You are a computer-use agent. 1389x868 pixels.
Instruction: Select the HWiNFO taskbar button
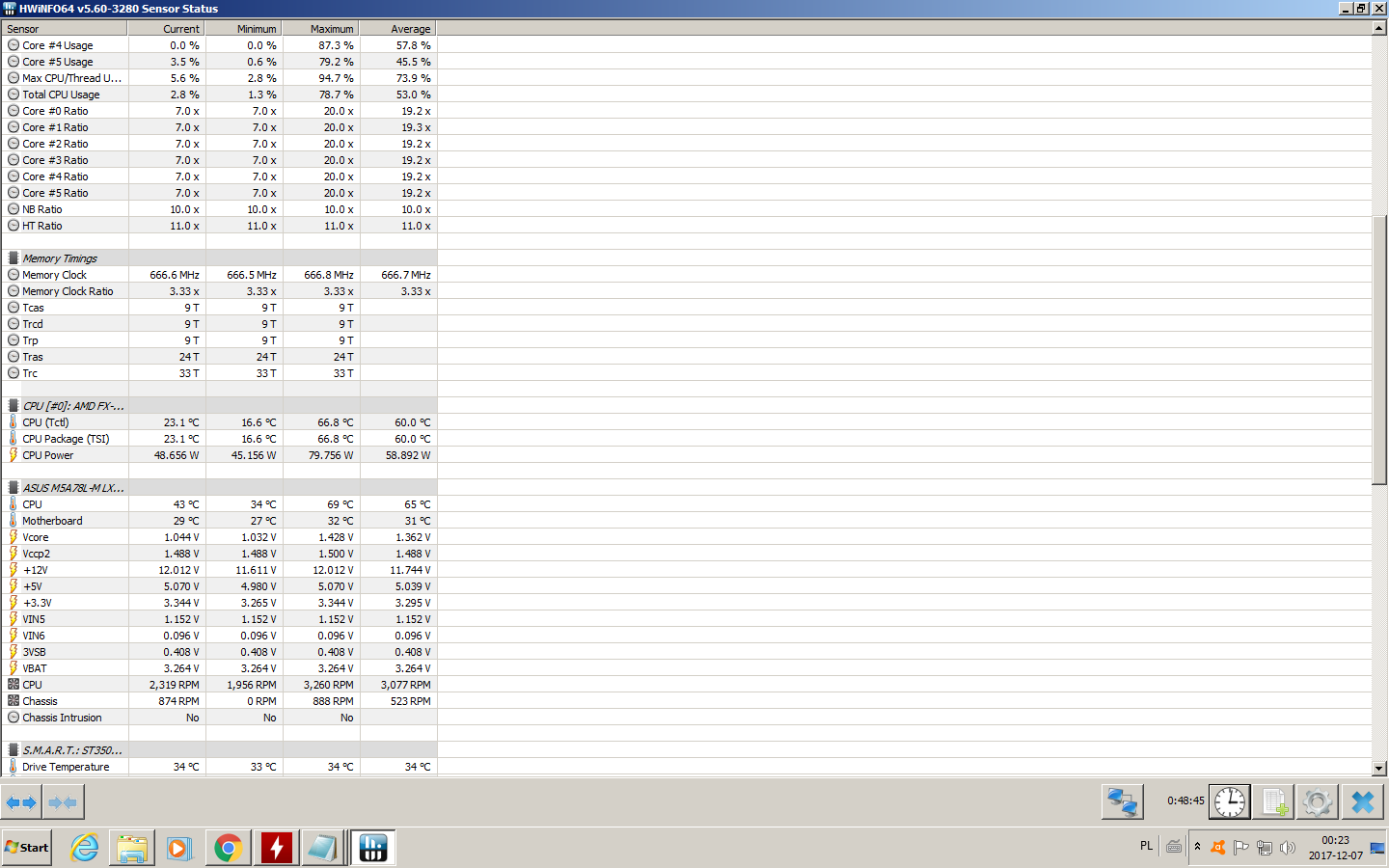coord(372,848)
